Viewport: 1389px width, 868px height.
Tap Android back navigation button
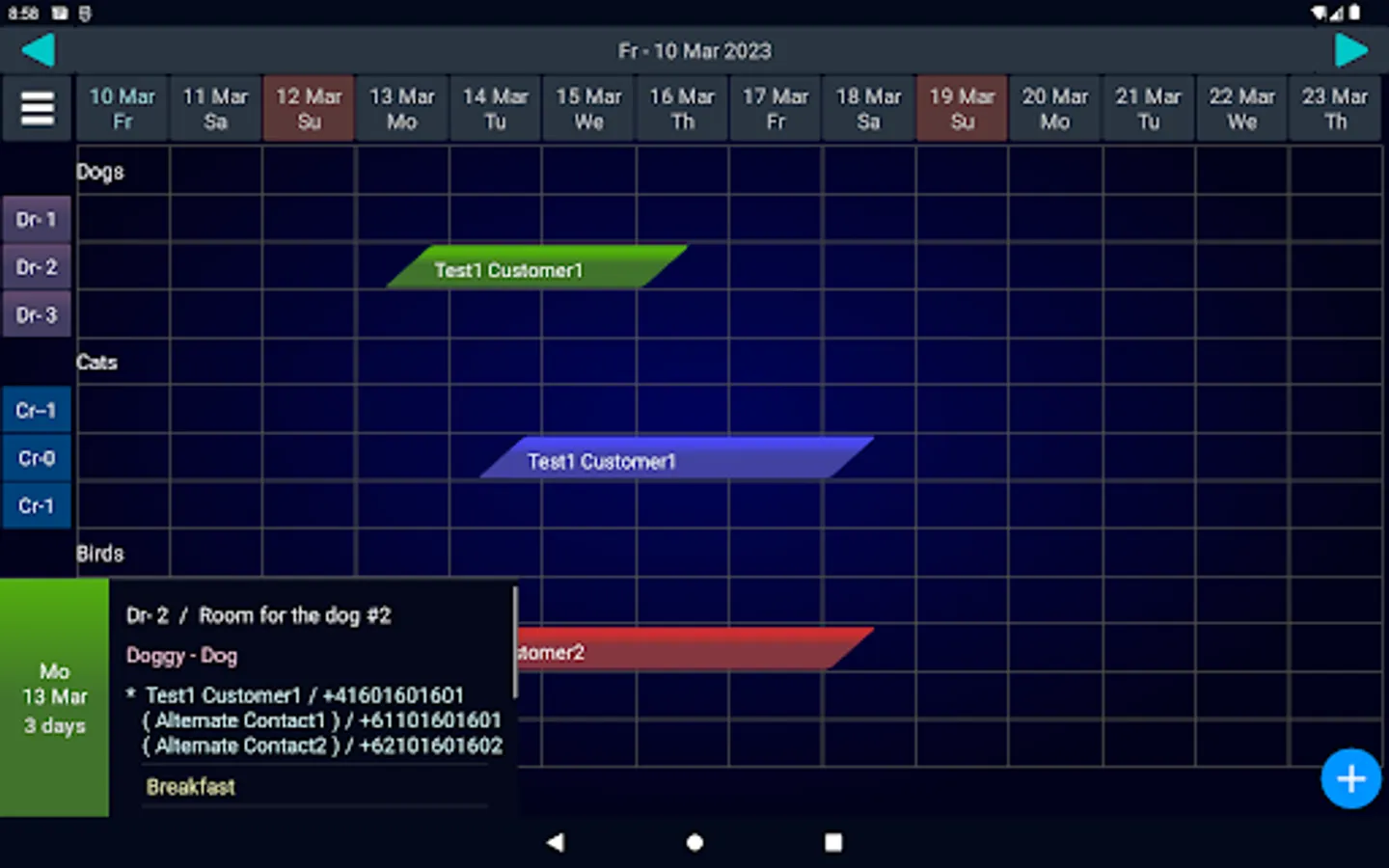(555, 842)
